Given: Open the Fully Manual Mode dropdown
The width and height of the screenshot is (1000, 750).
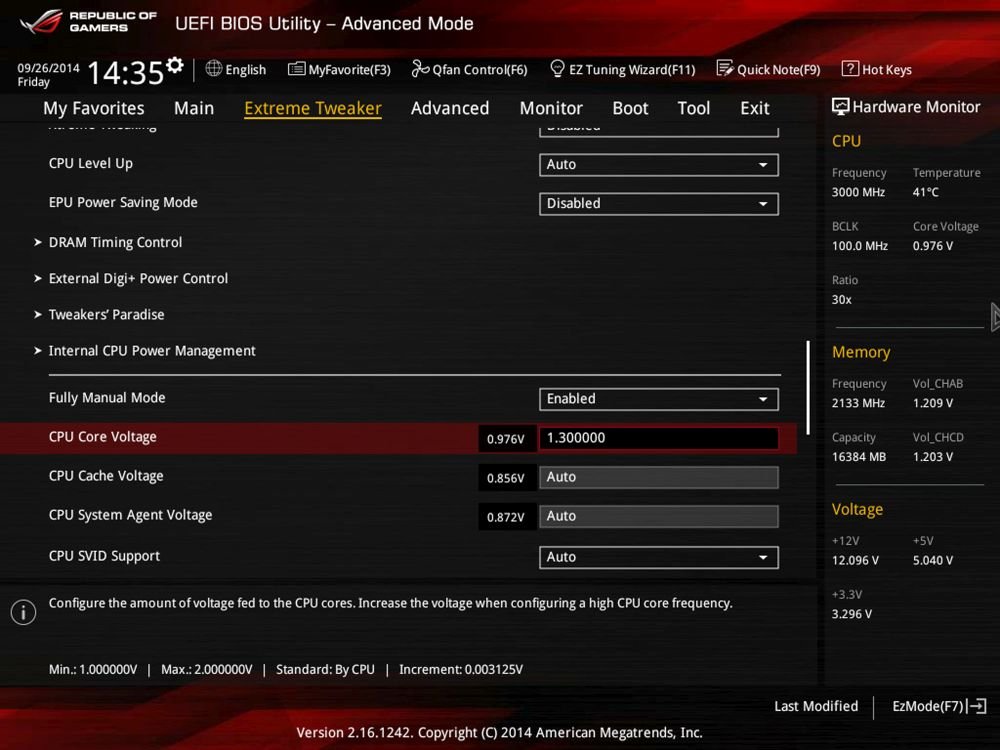Looking at the screenshot, I should point(659,399).
